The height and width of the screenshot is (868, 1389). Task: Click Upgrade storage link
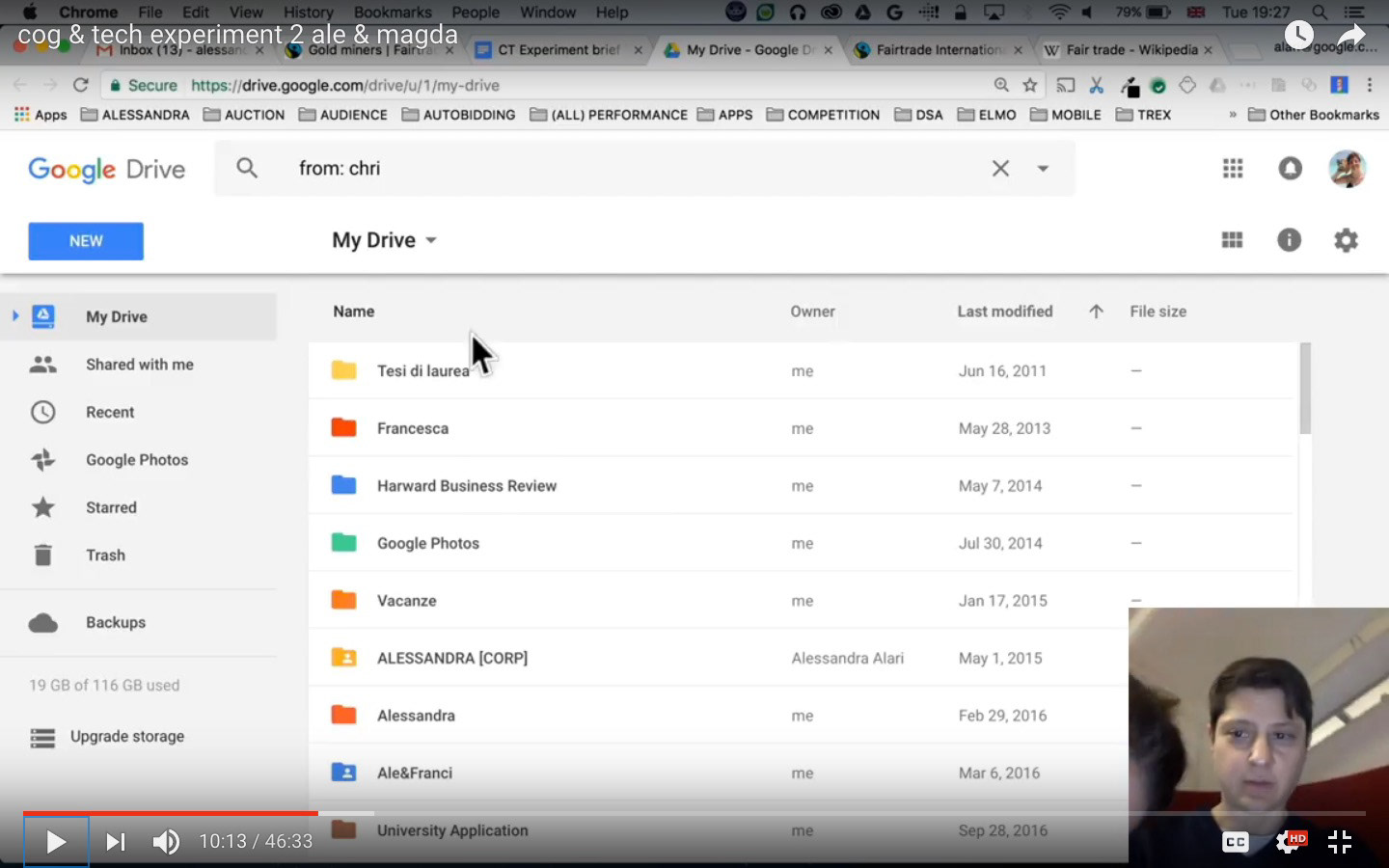click(127, 736)
